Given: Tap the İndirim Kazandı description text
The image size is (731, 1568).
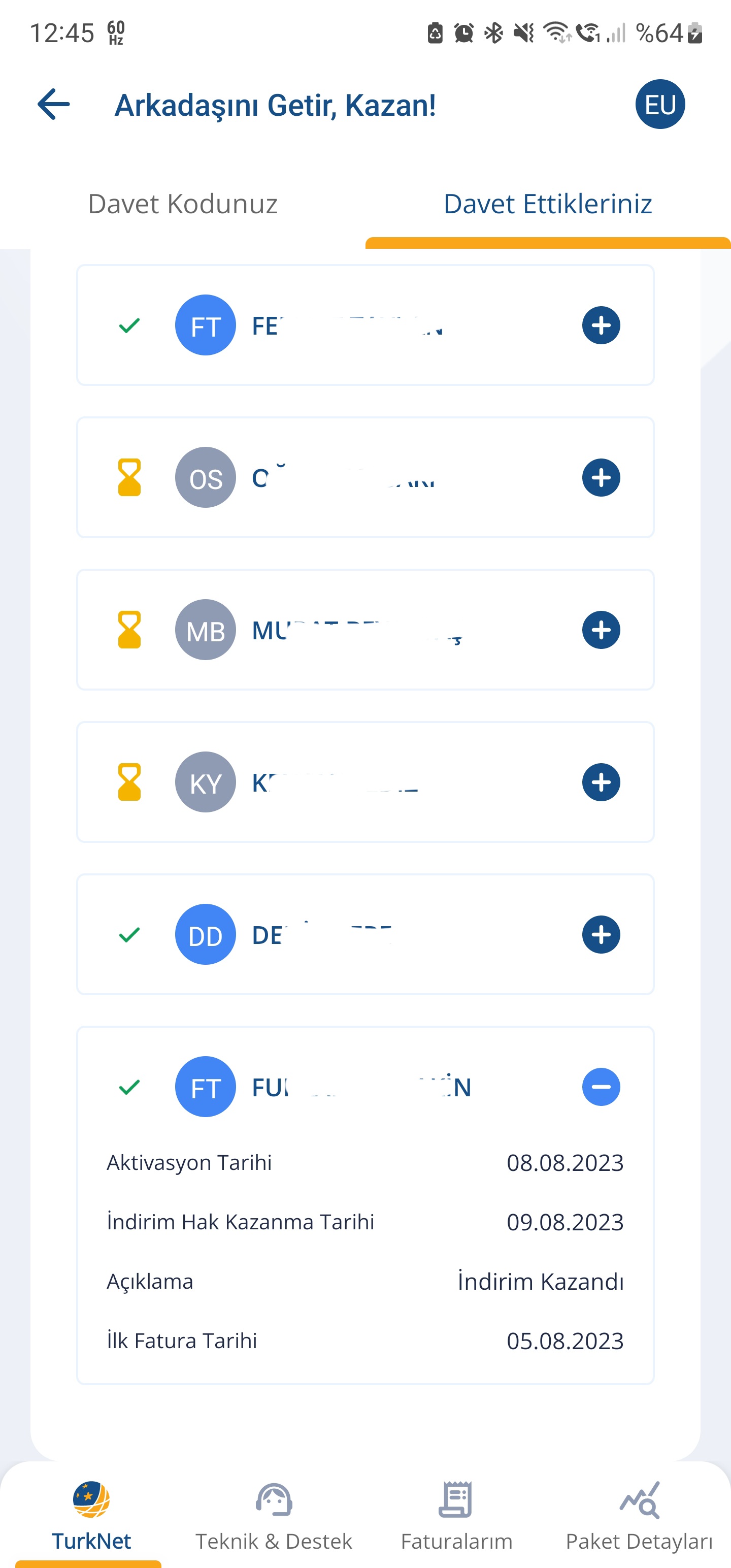Looking at the screenshot, I should [541, 1281].
